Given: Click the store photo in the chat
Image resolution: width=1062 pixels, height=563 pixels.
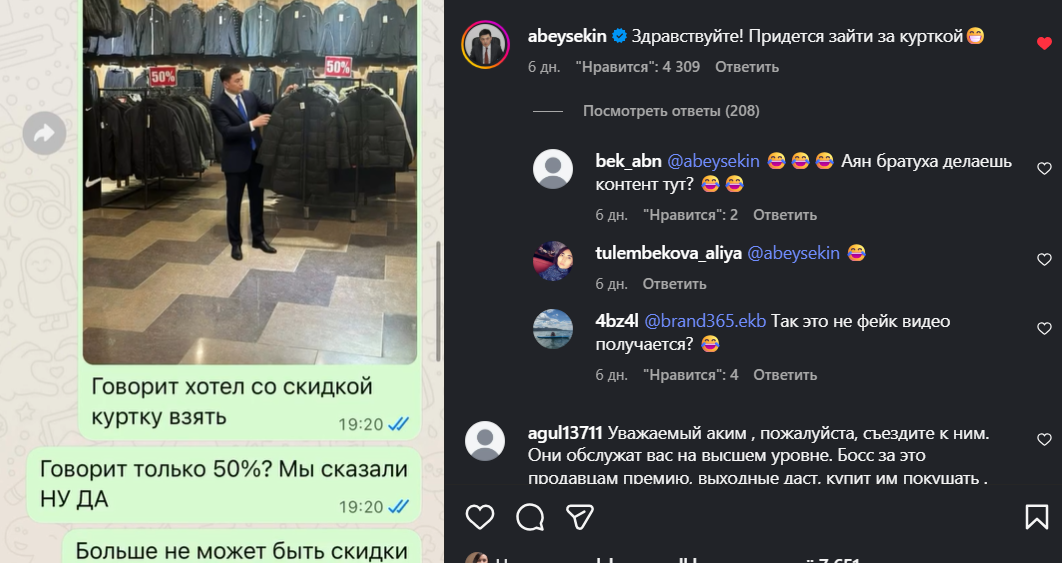Looking at the screenshot, I should pyautogui.click(x=250, y=182).
